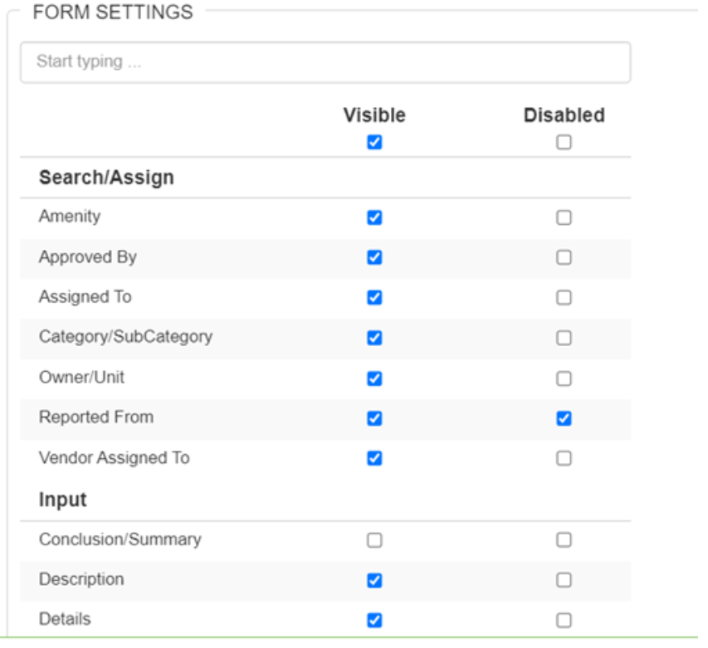Viewport: 708px width, 648px height.
Task: Enable Visible for Conclusion/Summary
Action: click(374, 540)
